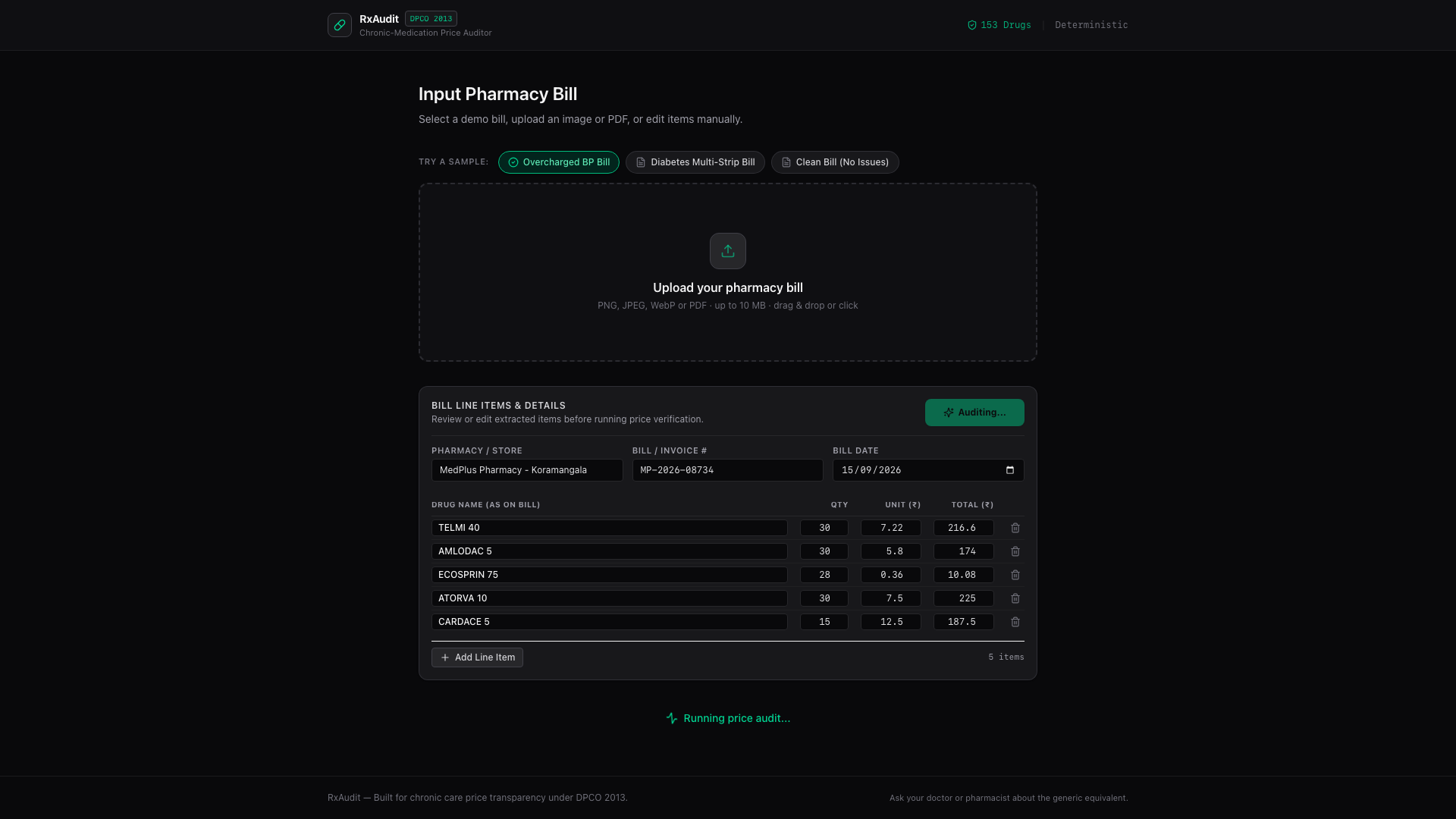The width and height of the screenshot is (1456, 819).
Task: Click the Auditing button
Action: (x=974, y=413)
